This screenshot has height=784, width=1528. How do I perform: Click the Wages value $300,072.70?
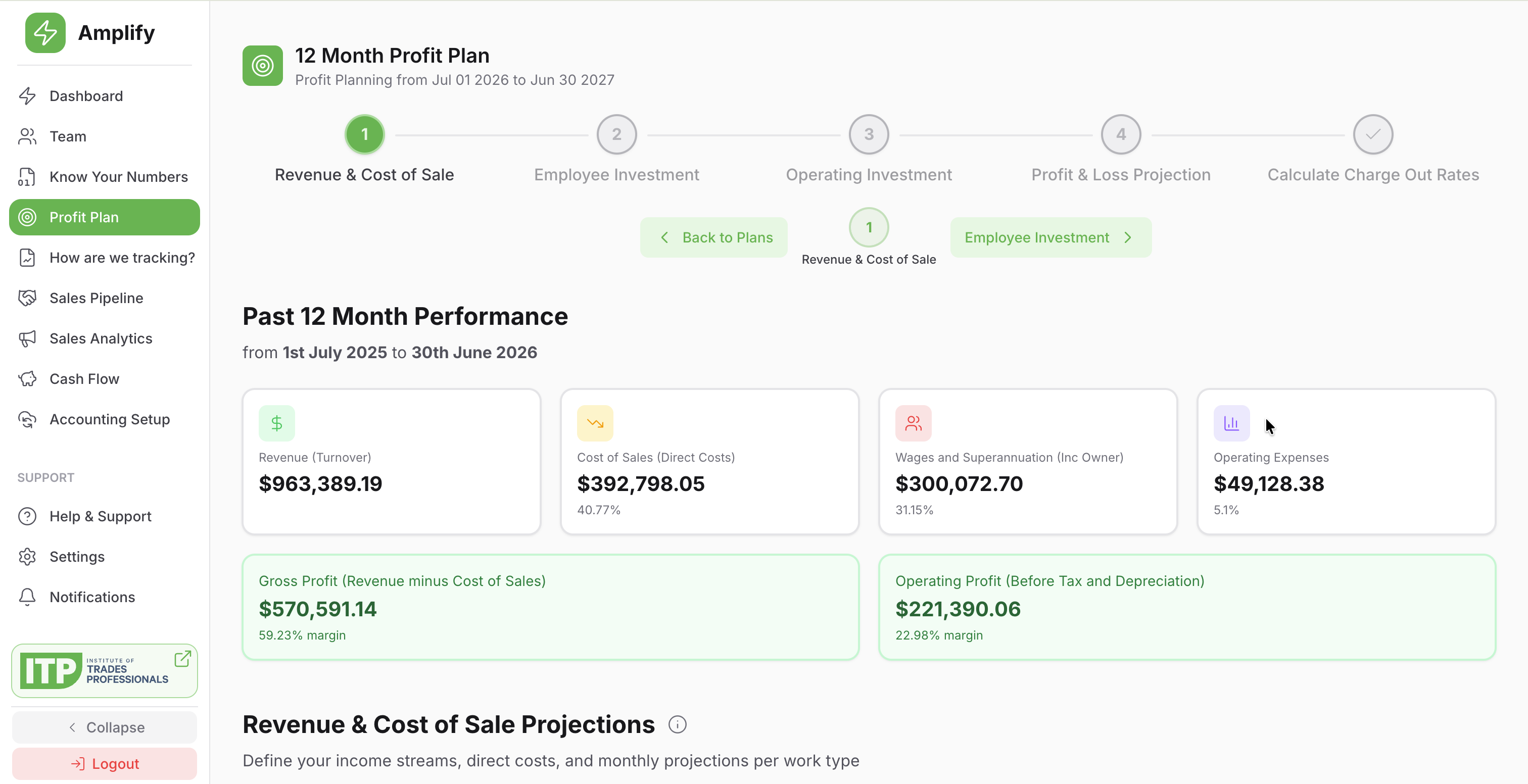pos(959,484)
